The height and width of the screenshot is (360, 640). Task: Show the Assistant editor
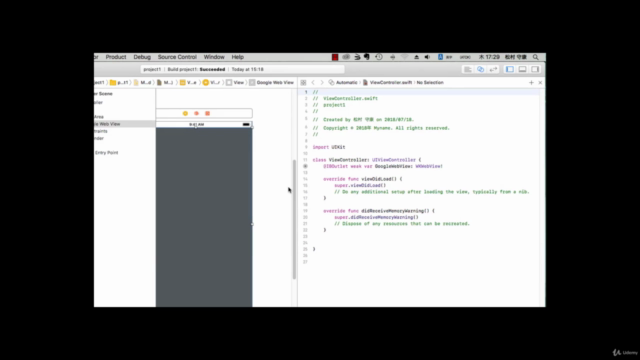tap(480, 69)
